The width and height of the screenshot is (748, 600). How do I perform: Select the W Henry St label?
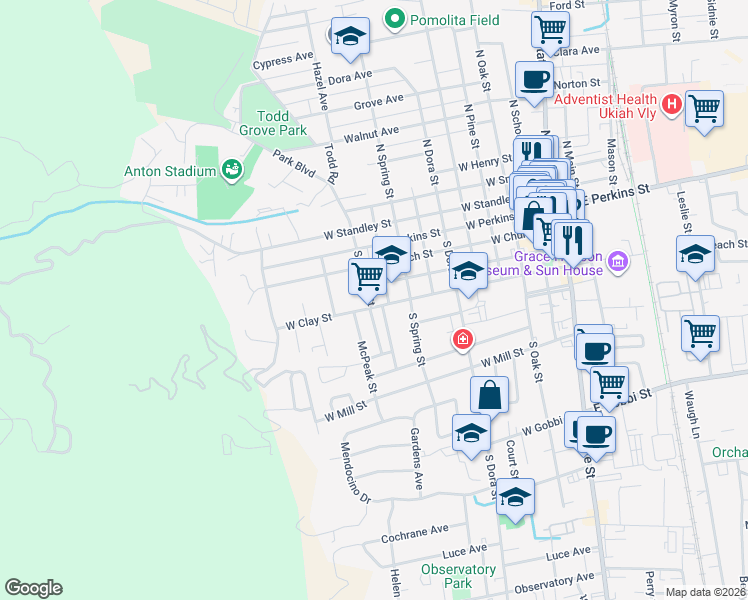tap(485, 163)
